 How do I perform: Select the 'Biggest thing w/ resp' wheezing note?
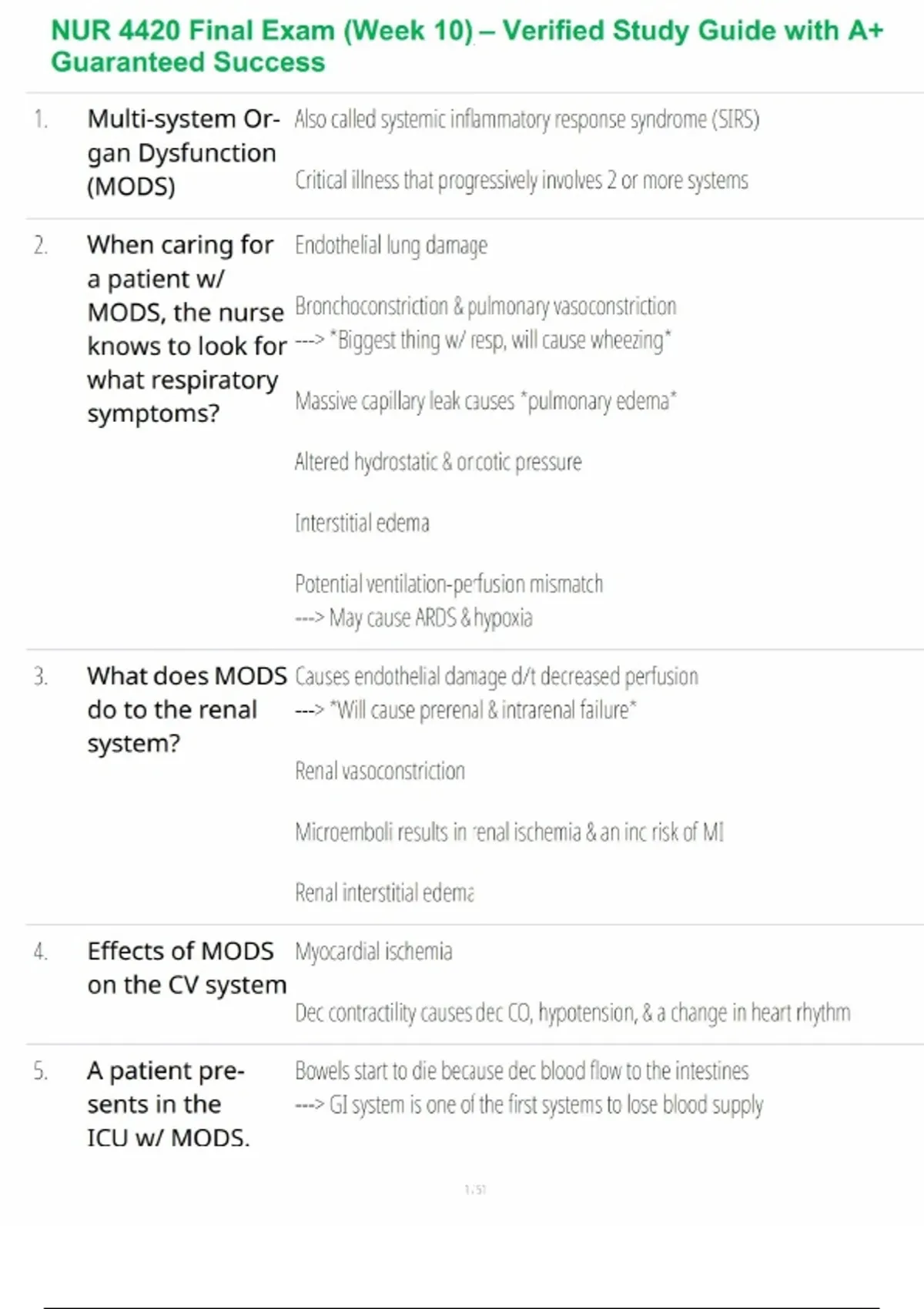point(483,340)
